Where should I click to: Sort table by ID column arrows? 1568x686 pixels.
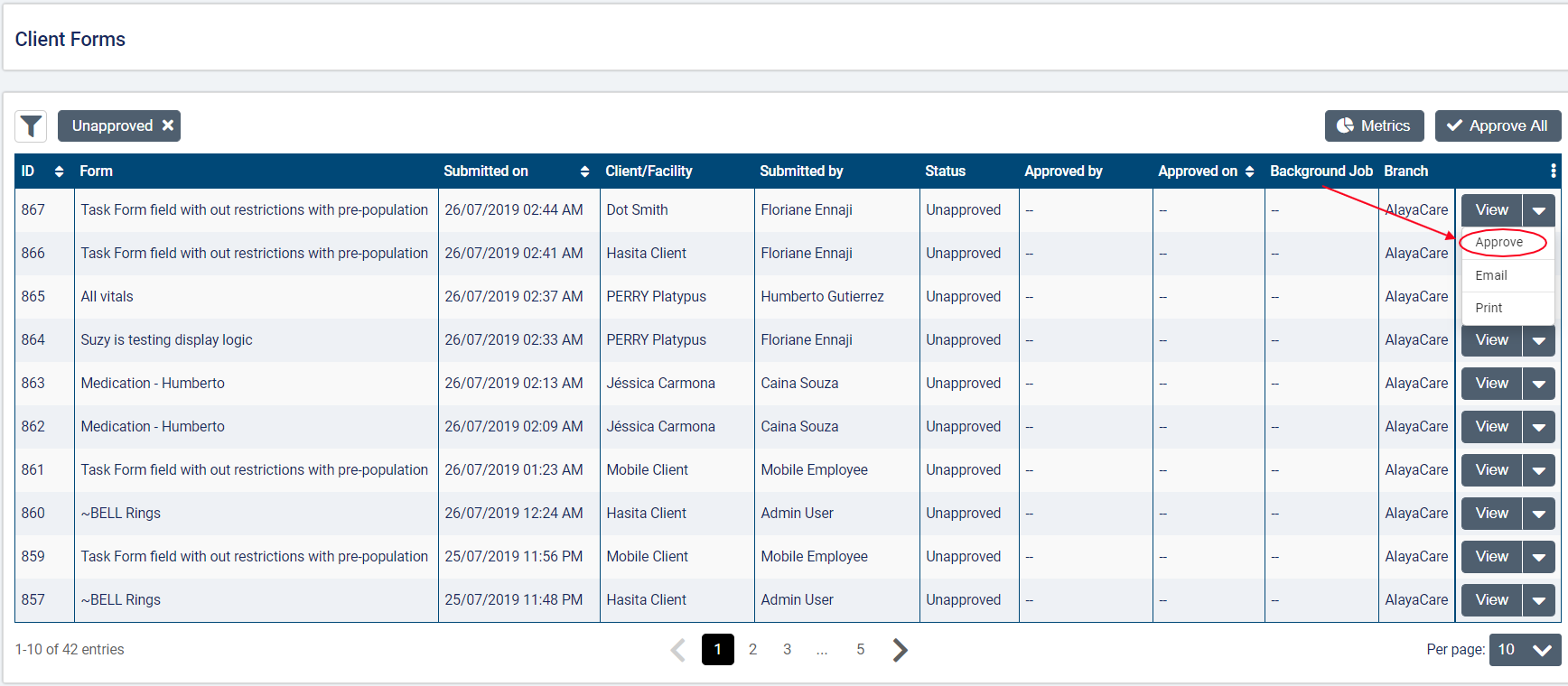(x=59, y=171)
